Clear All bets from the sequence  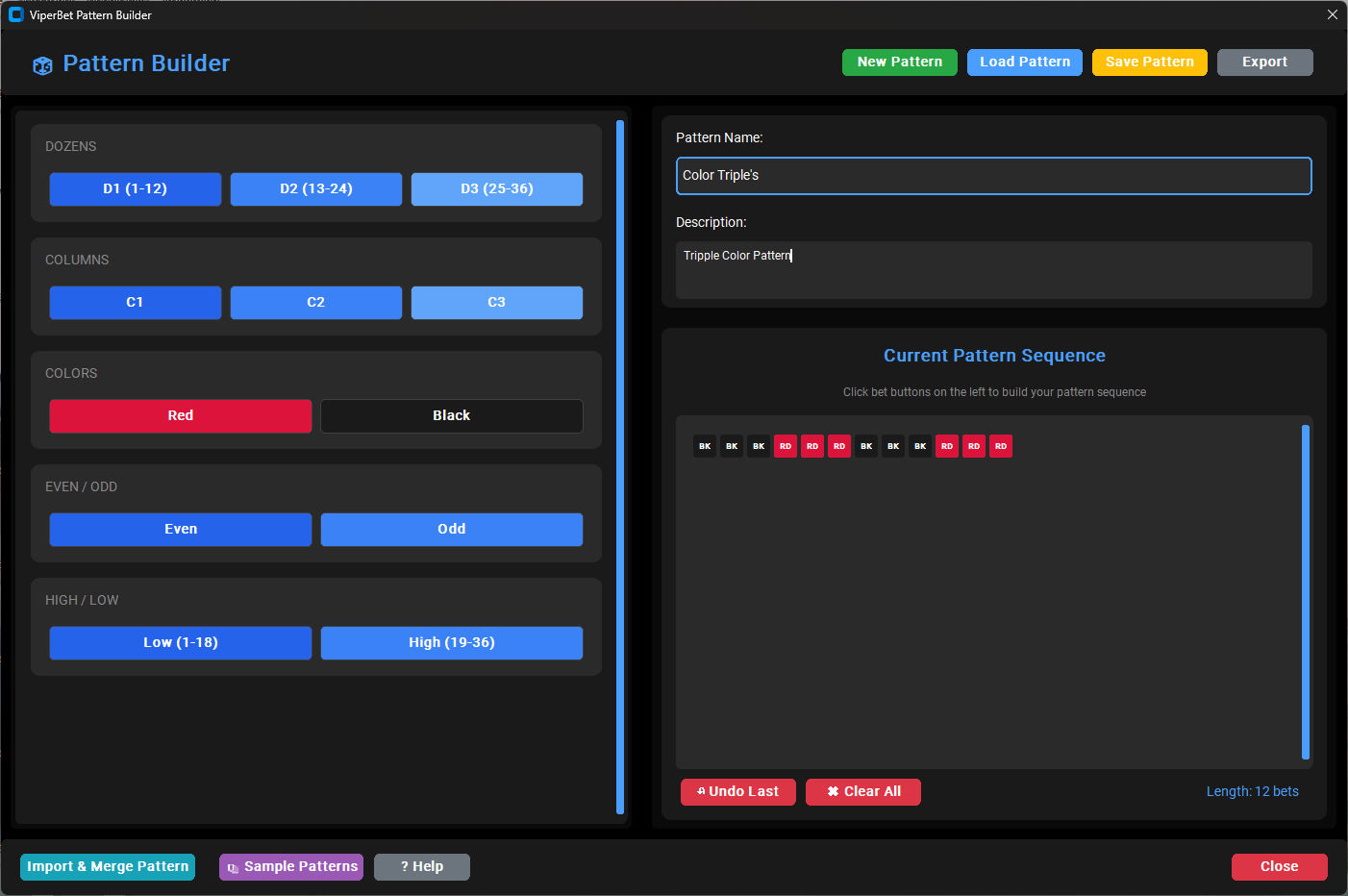click(862, 791)
